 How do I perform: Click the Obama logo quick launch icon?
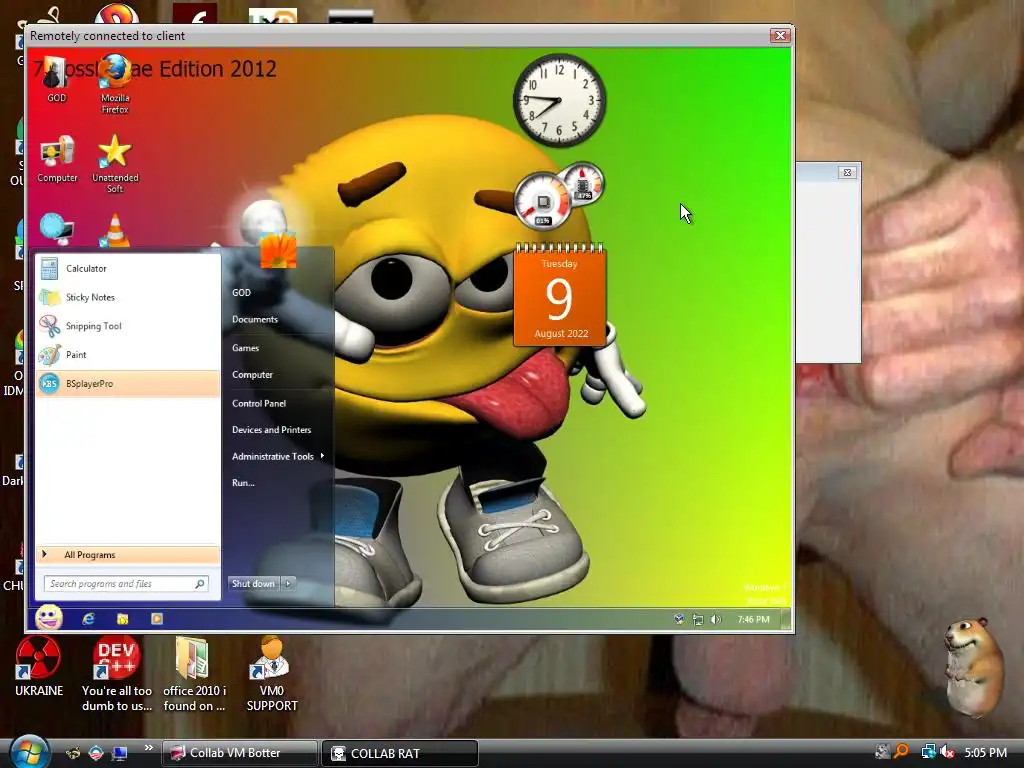96,753
